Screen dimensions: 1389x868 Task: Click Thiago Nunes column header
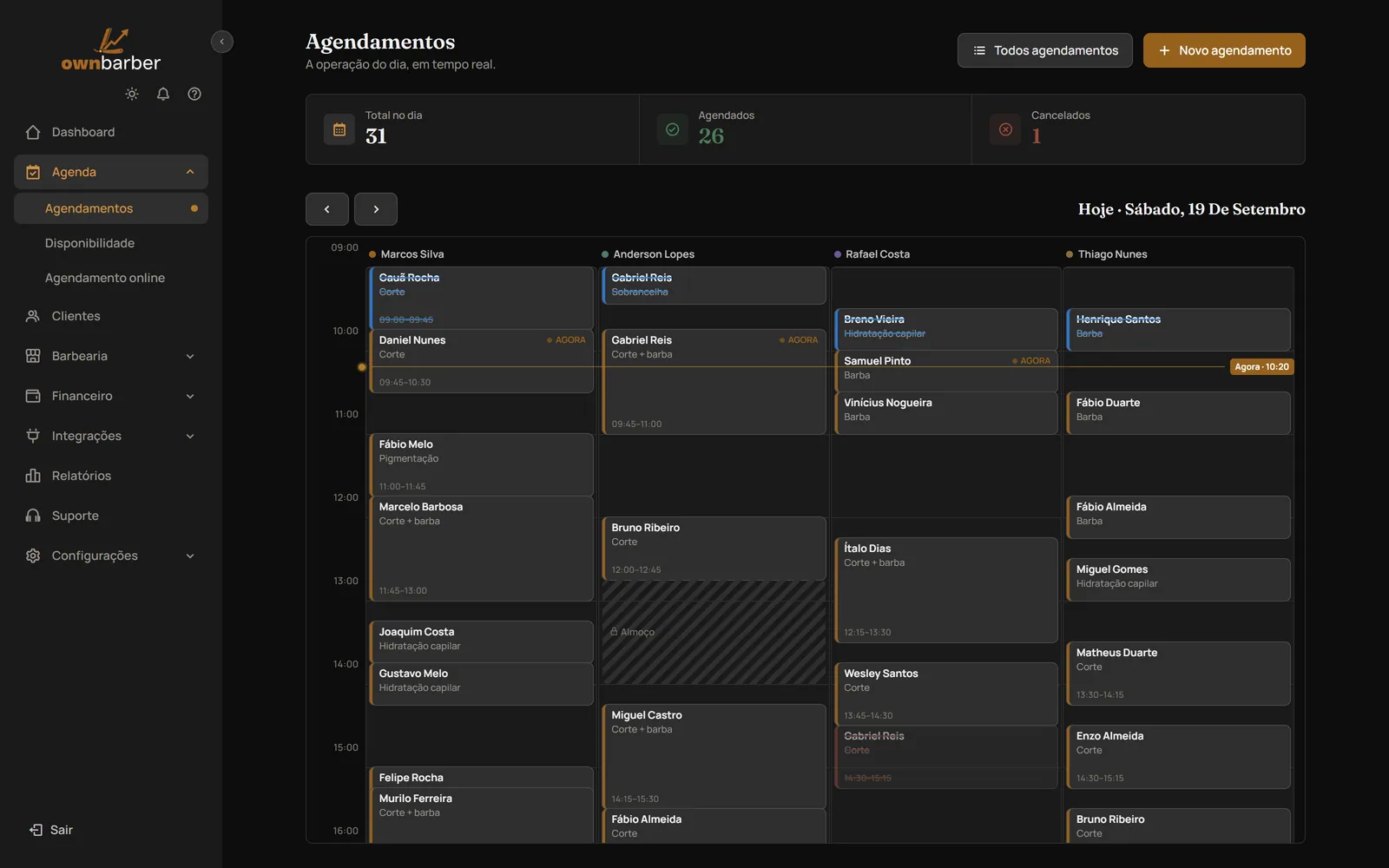pos(1107,254)
